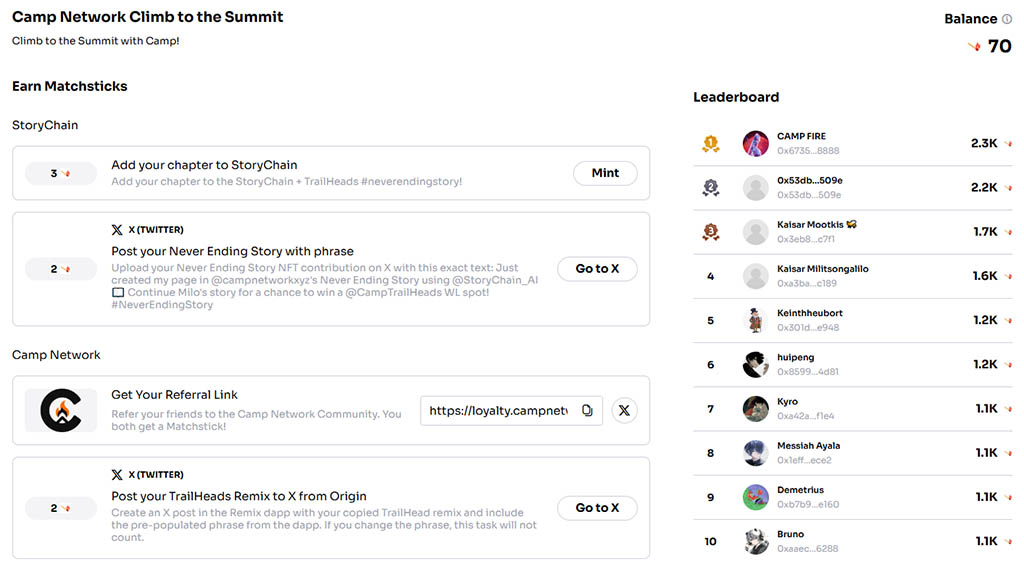Click the balance value 70
This screenshot has height=570, width=1024.
tap(999, 46)
